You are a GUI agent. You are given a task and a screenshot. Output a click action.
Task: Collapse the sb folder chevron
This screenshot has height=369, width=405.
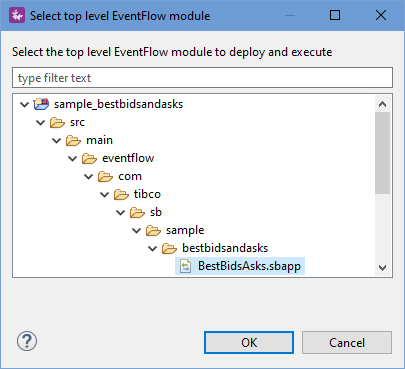click(x=120, y=212)
